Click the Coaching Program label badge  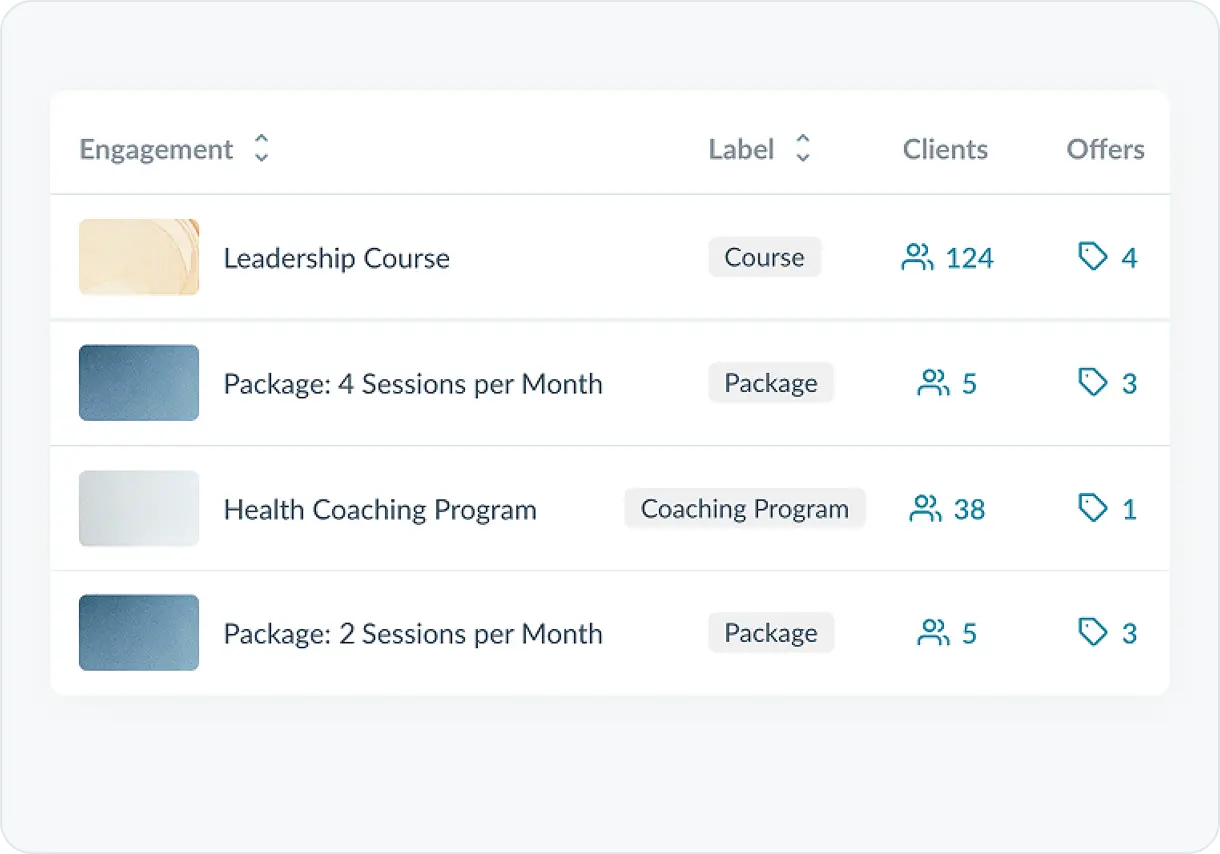tap(744, 509)
